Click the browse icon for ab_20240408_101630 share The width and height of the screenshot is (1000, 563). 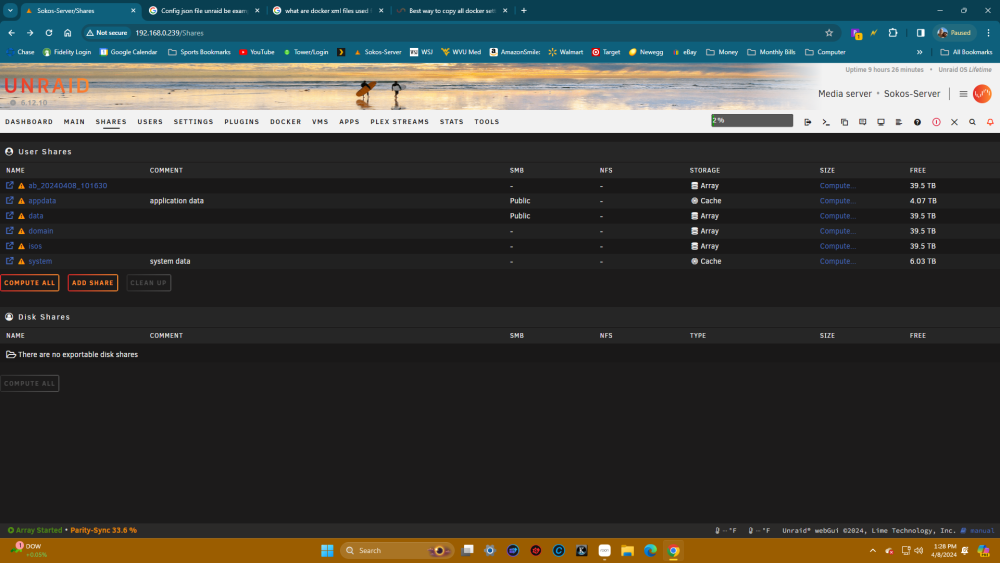[10, 185]
